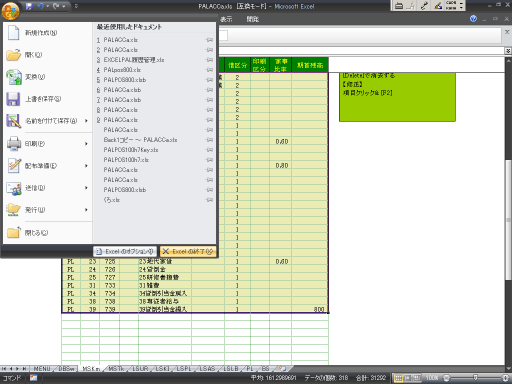The image size is (512, 384).
Task: Redo with the Quick Access arrow icon
Action: coord(56,6)
